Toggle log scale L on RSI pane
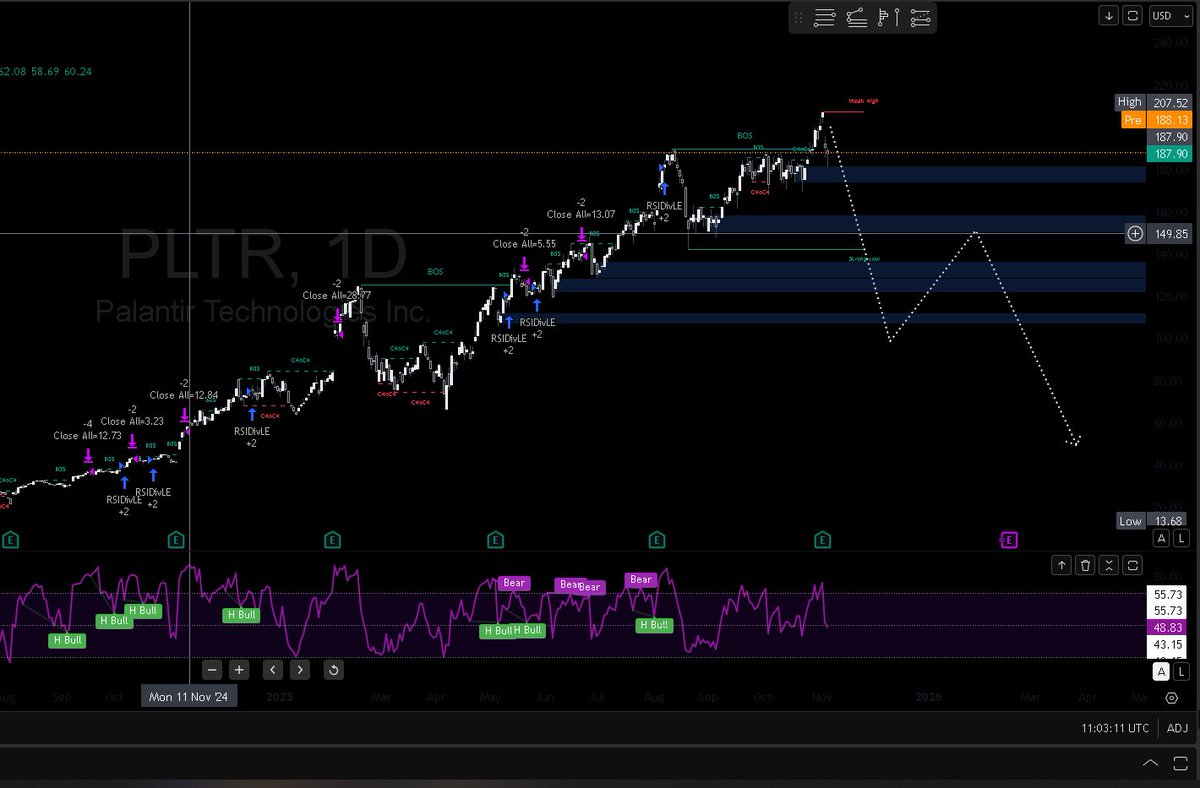This screenshot has height=788, width=1200. pyautogui.click(x=1181, y=672)
